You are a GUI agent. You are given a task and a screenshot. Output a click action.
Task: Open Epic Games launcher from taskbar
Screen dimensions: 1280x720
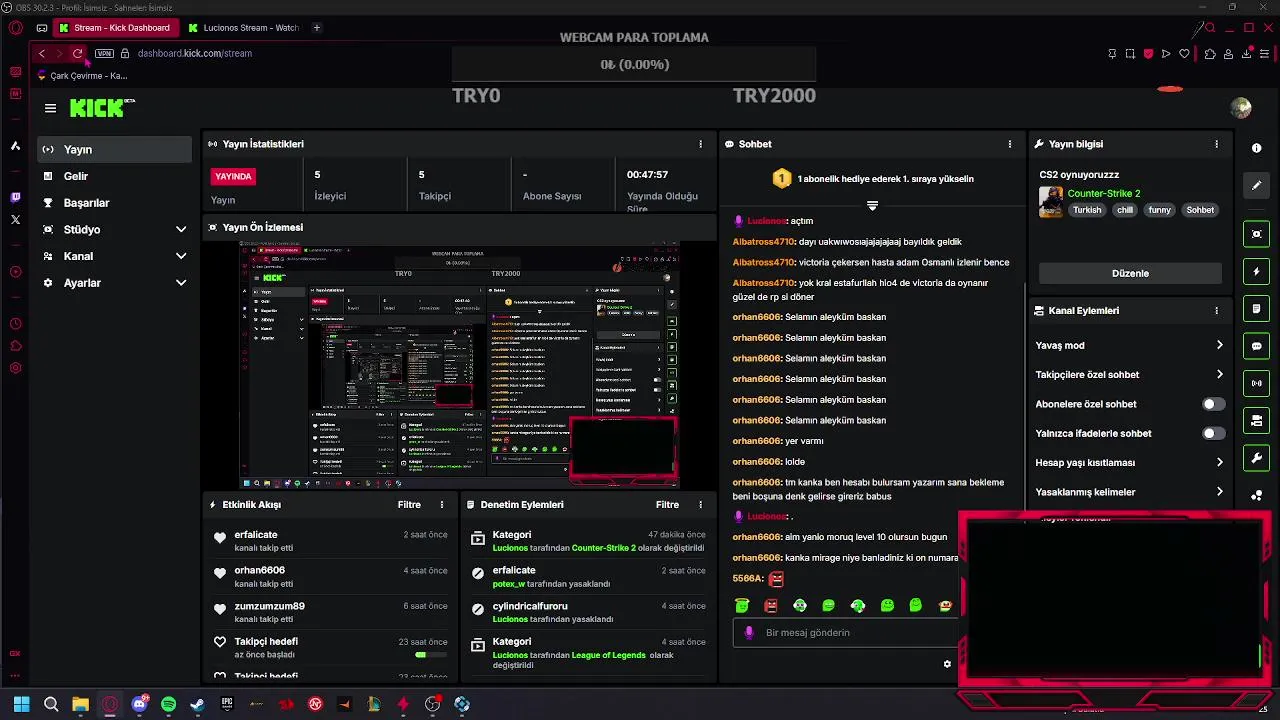[227, 704]
